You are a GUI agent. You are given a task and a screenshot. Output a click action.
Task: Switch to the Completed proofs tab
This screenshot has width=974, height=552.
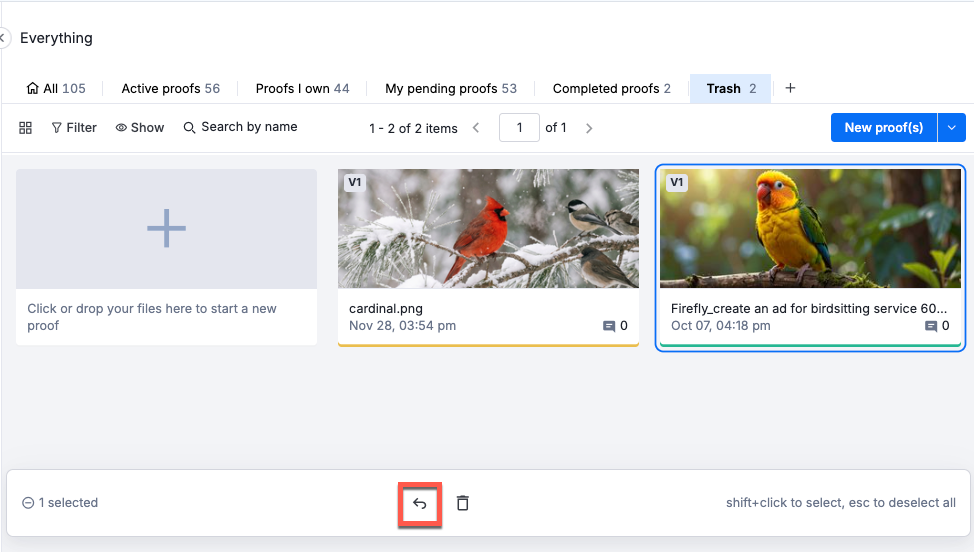click(611, 88)
